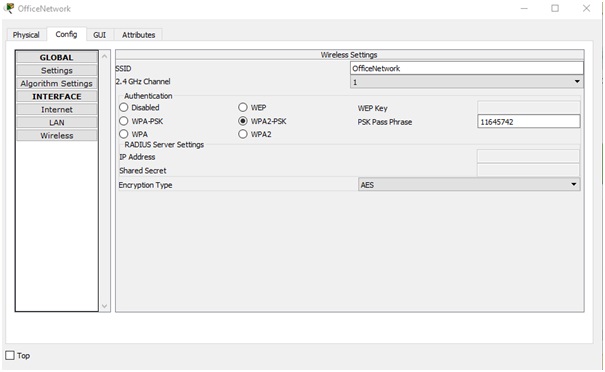Click the 2.4 GHz Channel label

point(143,81)
